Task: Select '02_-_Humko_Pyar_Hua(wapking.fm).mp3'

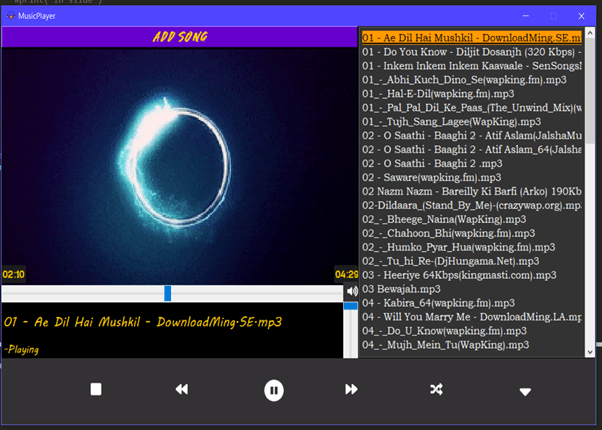Action: point(458,247)
